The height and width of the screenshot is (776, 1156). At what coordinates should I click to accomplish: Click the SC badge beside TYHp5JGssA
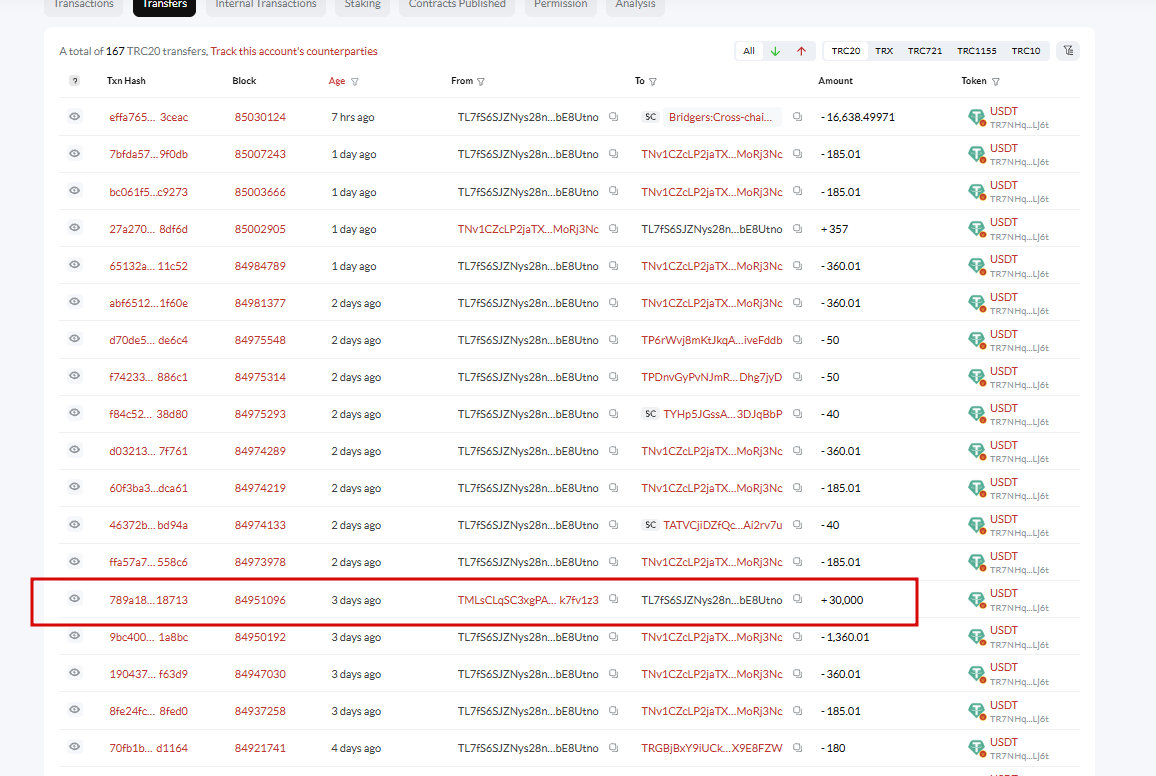(x=650, y=414)
